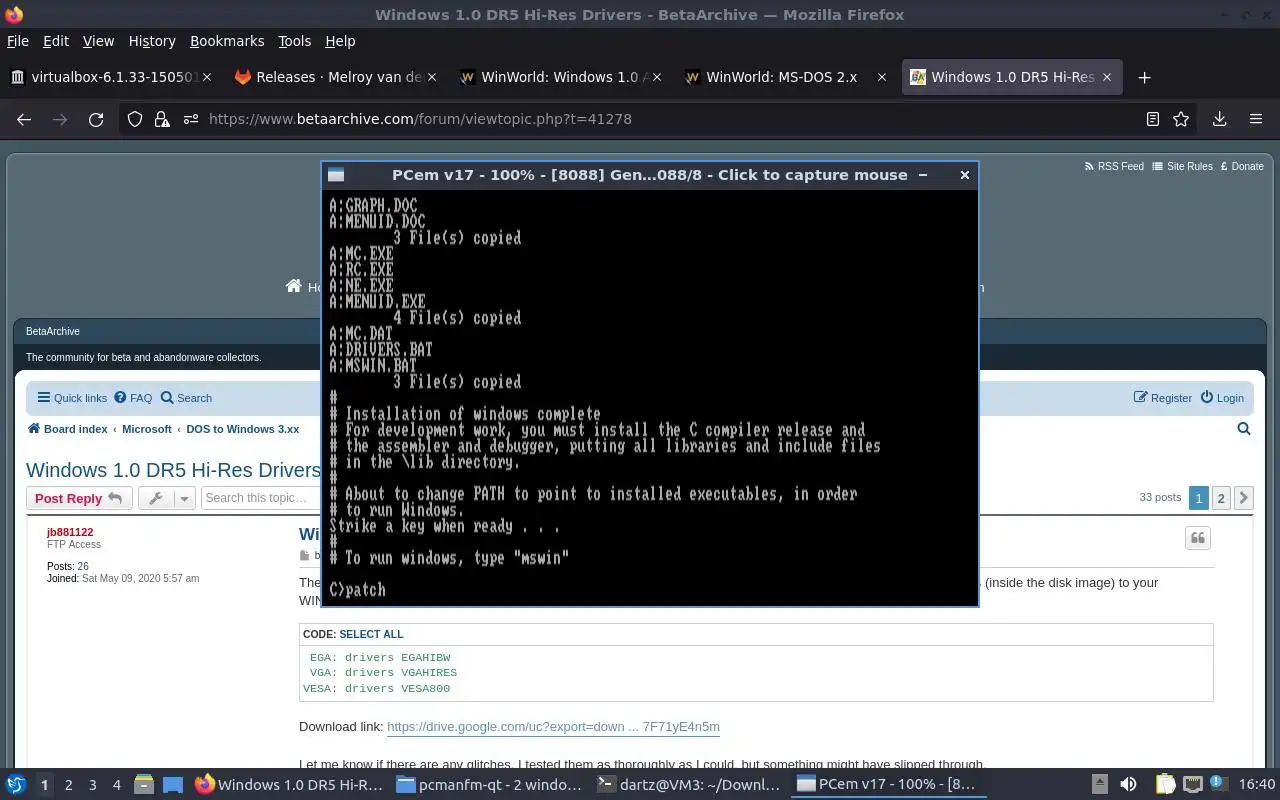Open the volume control tray icon

coord(1128,785)
